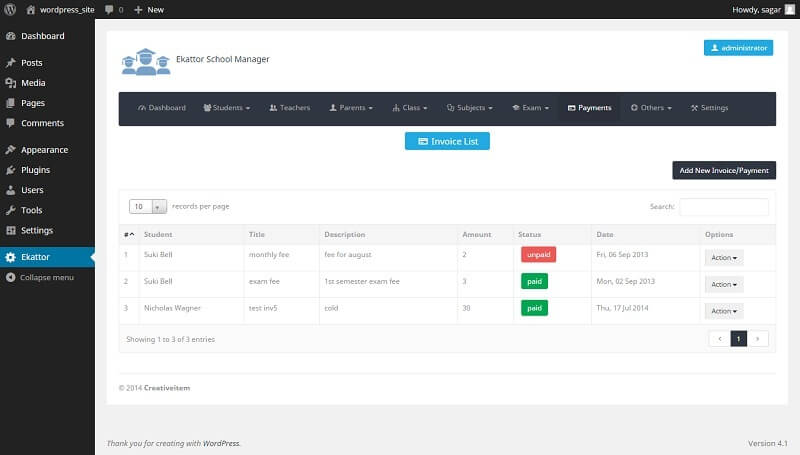
Task: Open Pages in the sidebar
Action: 33,103
